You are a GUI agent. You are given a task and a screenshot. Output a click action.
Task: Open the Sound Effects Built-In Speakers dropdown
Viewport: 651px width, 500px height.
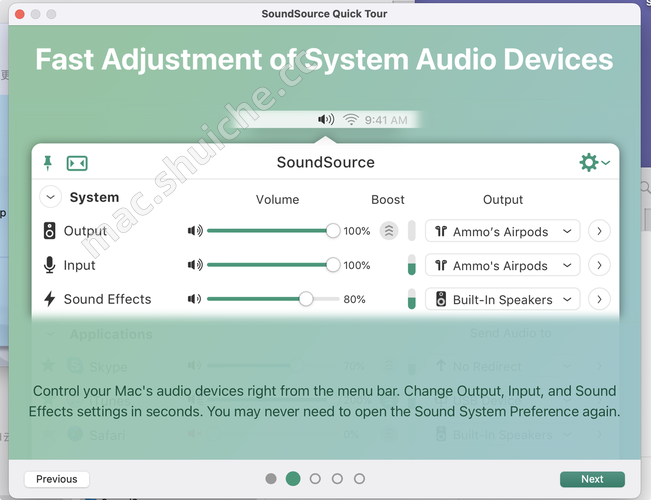[x=502, y=299]
